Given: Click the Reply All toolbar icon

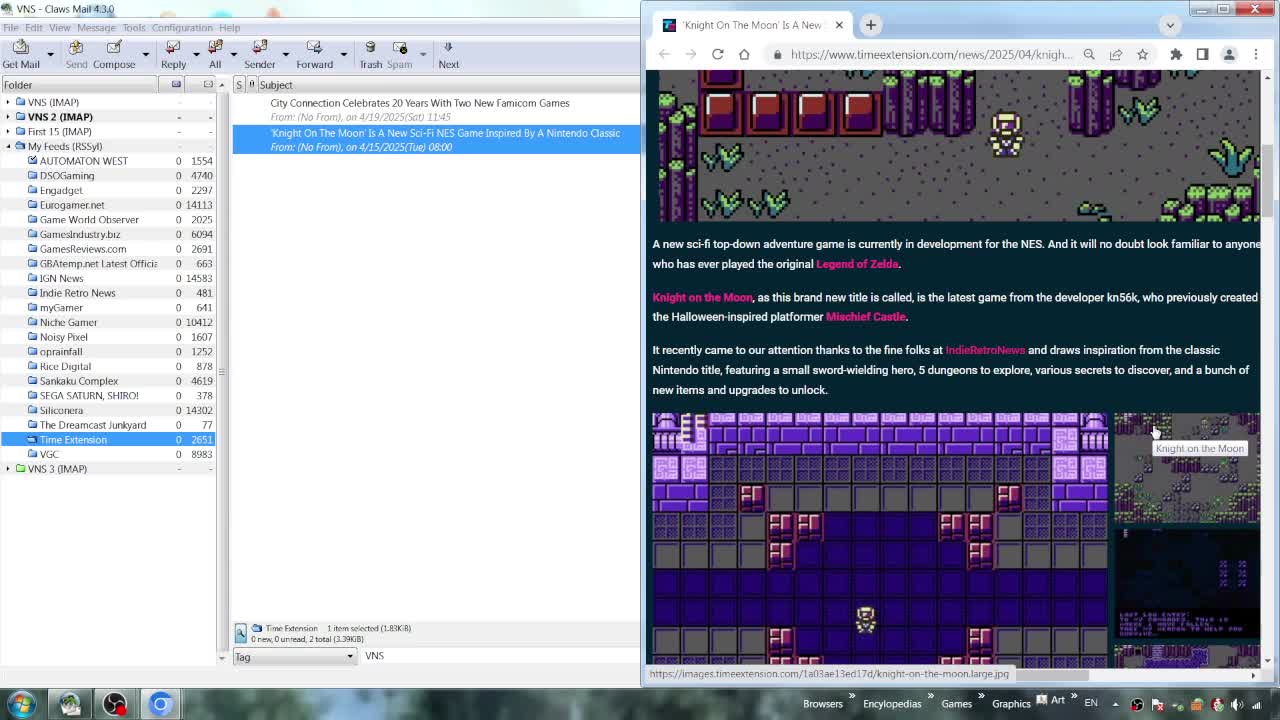Looking at the screenshot, I should pyautogui.click(x=215, y=48).
